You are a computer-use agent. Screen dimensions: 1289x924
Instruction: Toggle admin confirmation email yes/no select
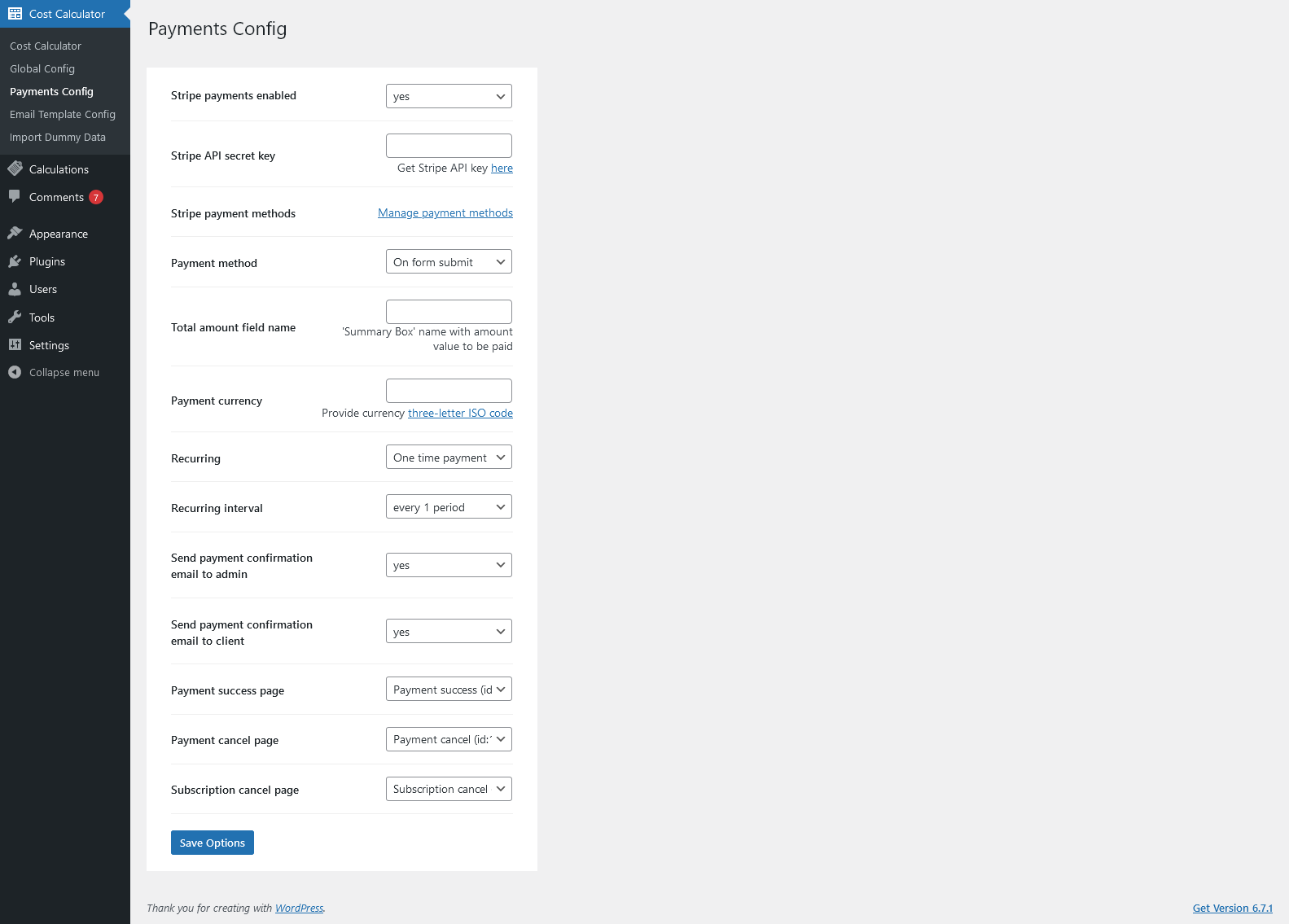tap(449, 565)
